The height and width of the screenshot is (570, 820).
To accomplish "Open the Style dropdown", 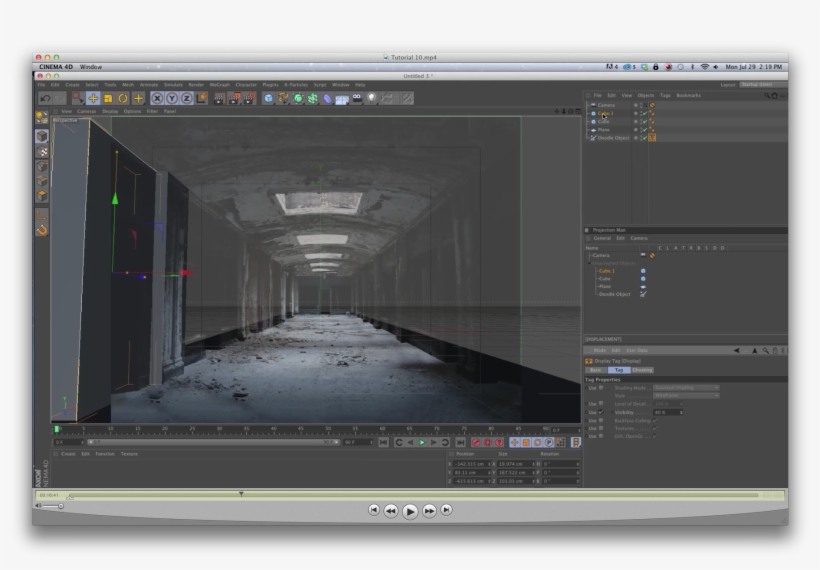I will 686,396.
